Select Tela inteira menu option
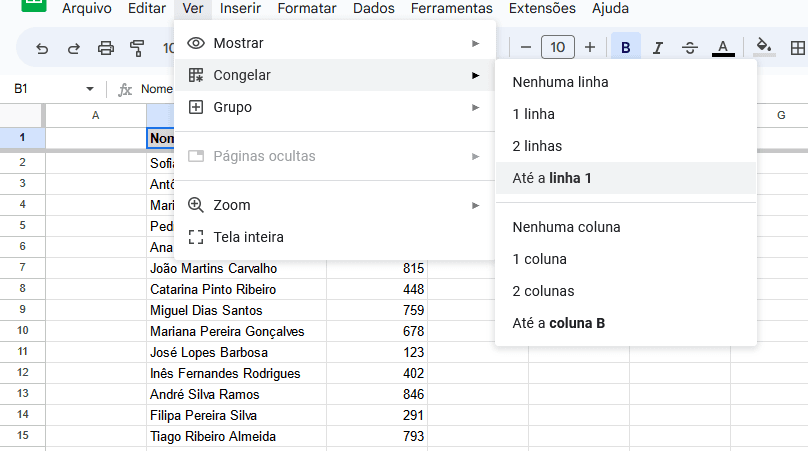 tap(249, 237)
